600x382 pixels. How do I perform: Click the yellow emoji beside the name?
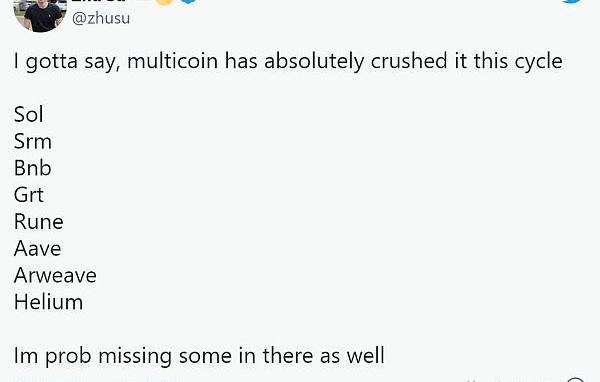[164, 2]
